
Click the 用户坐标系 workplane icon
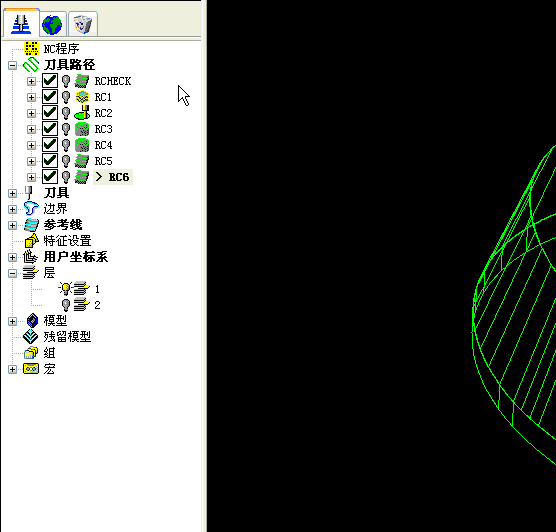31,257
